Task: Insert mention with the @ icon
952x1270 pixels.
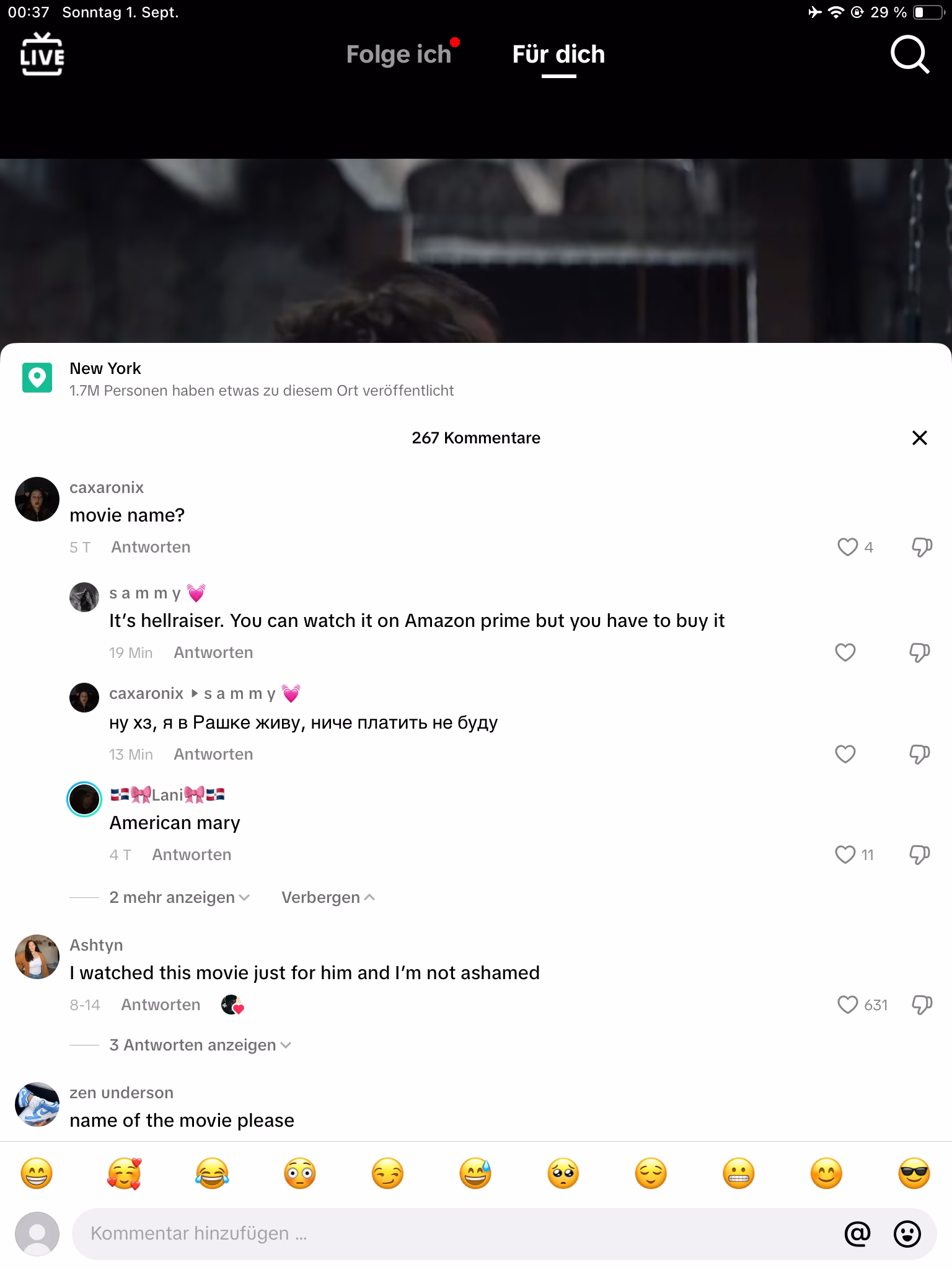Action: point(857,1233)
